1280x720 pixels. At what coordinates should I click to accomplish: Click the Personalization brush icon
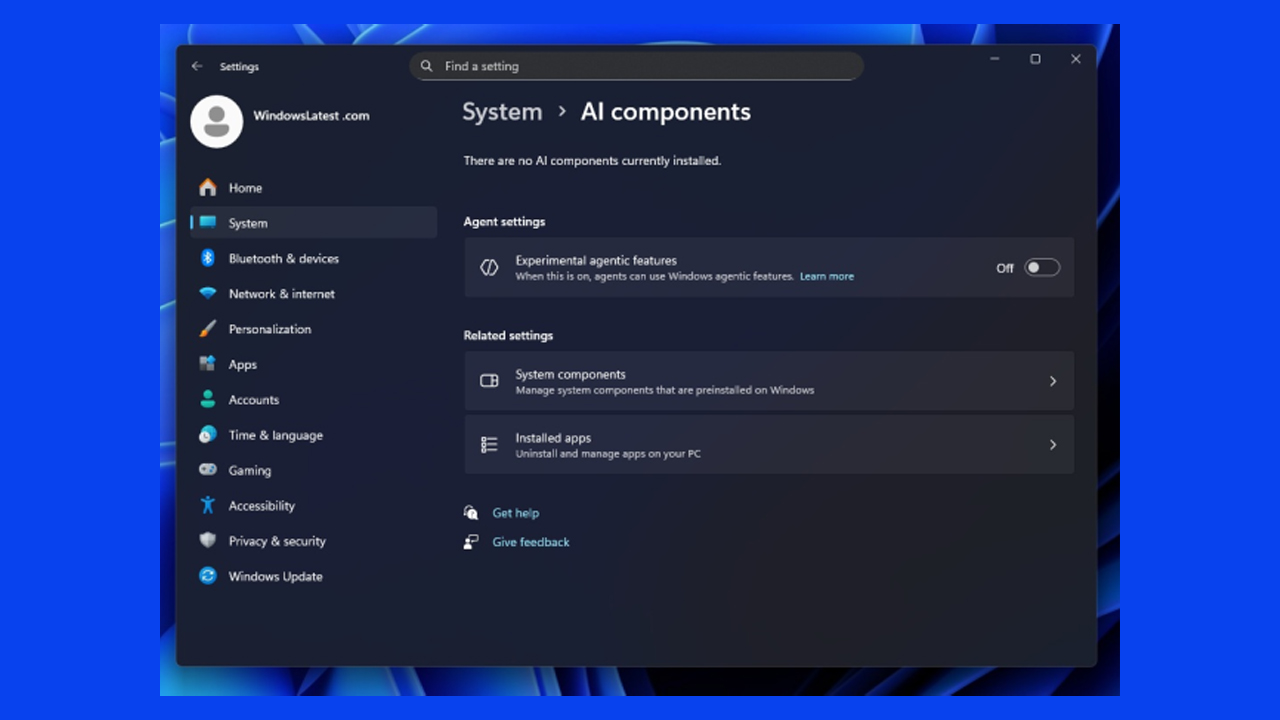(208, 329)
